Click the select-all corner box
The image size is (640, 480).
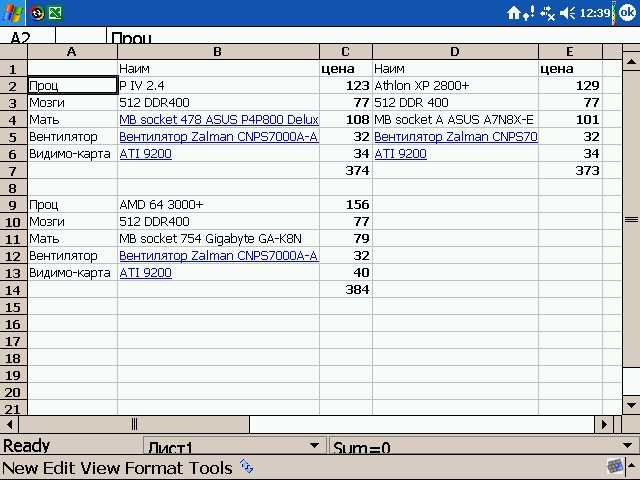(13, 51)
